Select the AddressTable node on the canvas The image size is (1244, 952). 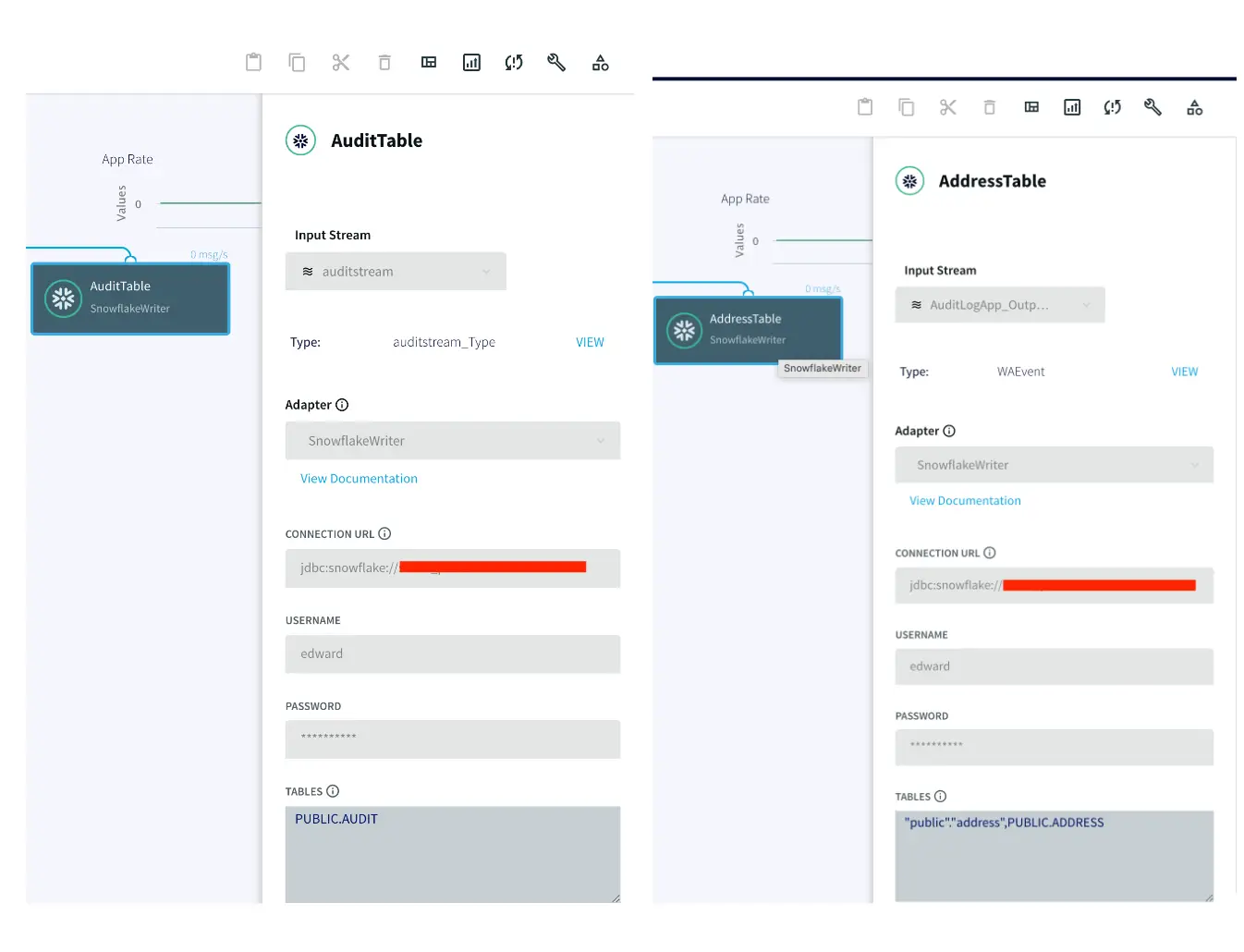coord(748,329)
